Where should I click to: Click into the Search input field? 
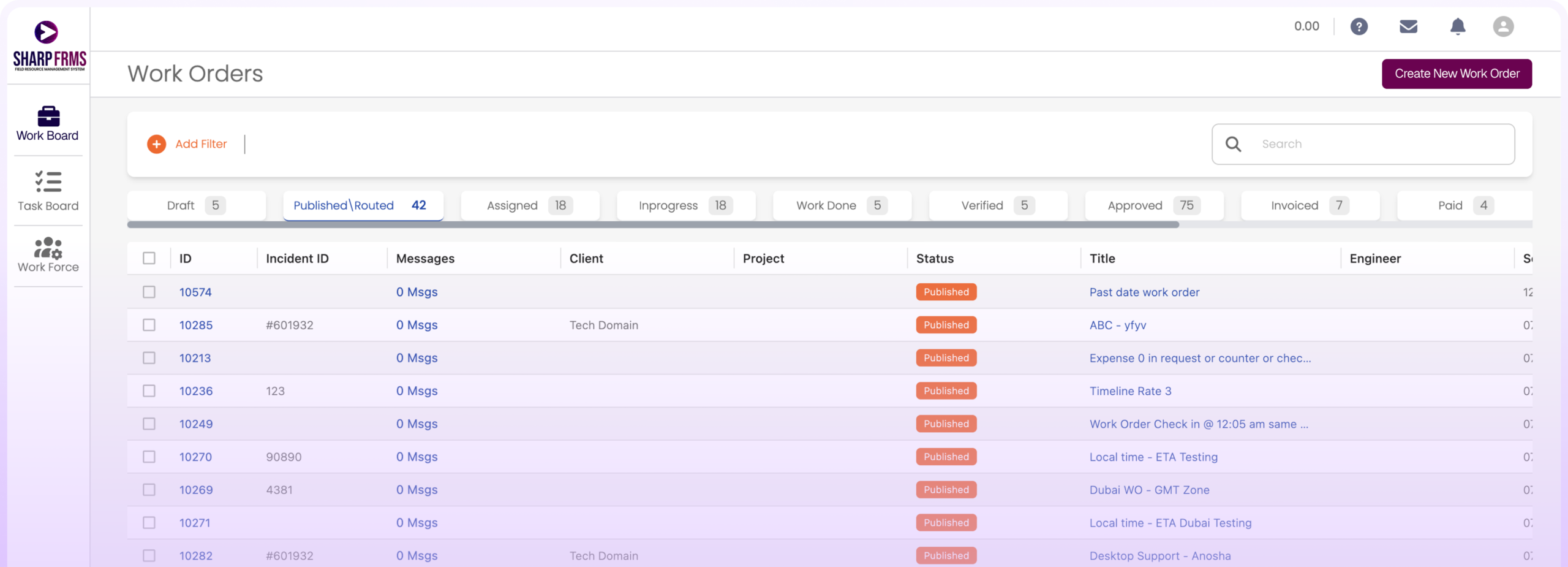pos(1378,144)
